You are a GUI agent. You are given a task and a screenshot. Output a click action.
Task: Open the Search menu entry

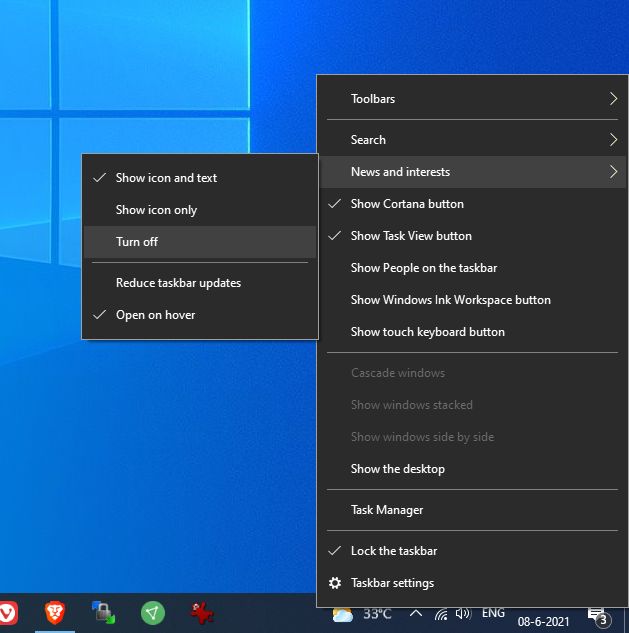point(472,140)
